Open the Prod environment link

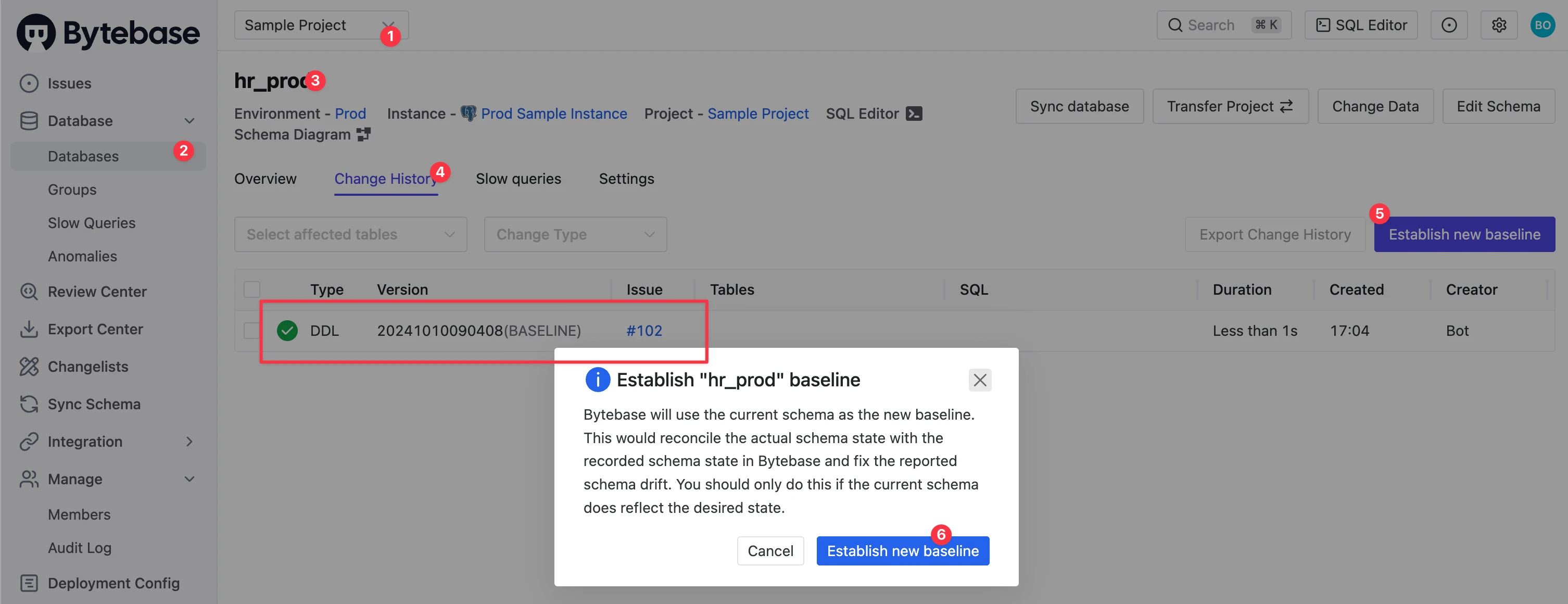tap(350, 114)
